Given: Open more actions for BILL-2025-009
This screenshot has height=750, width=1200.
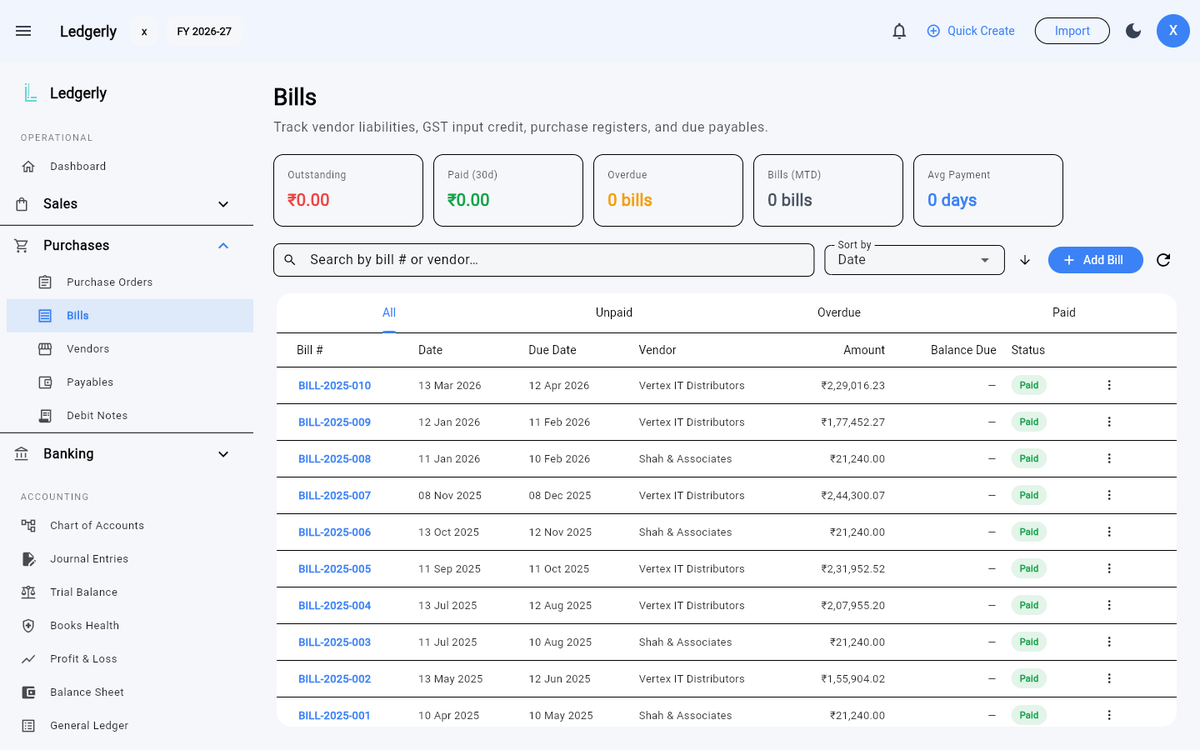Looking at the screenshot, I should (x=1109, y=422).
